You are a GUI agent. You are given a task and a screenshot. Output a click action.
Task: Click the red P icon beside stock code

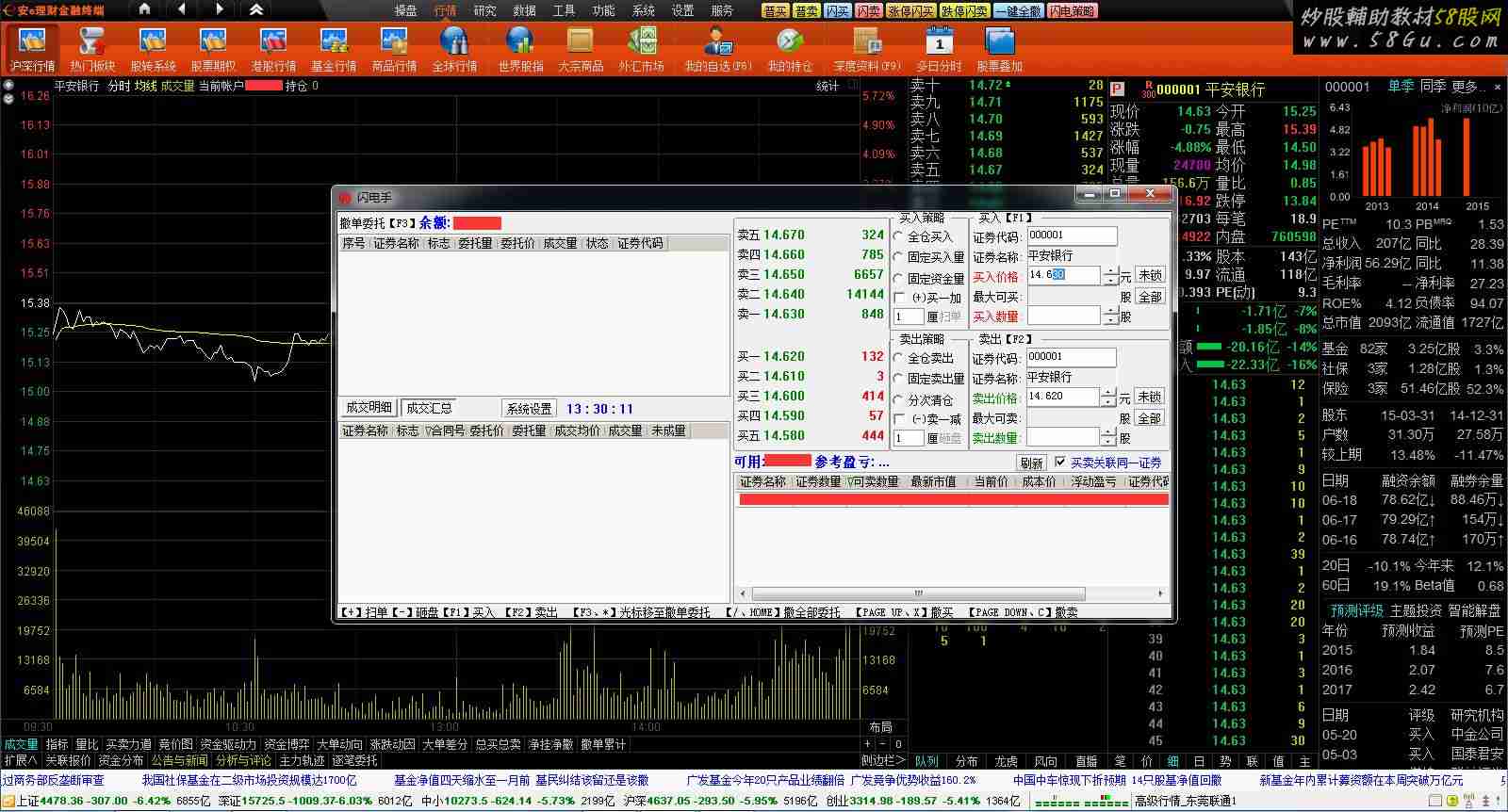point(1117,89)
